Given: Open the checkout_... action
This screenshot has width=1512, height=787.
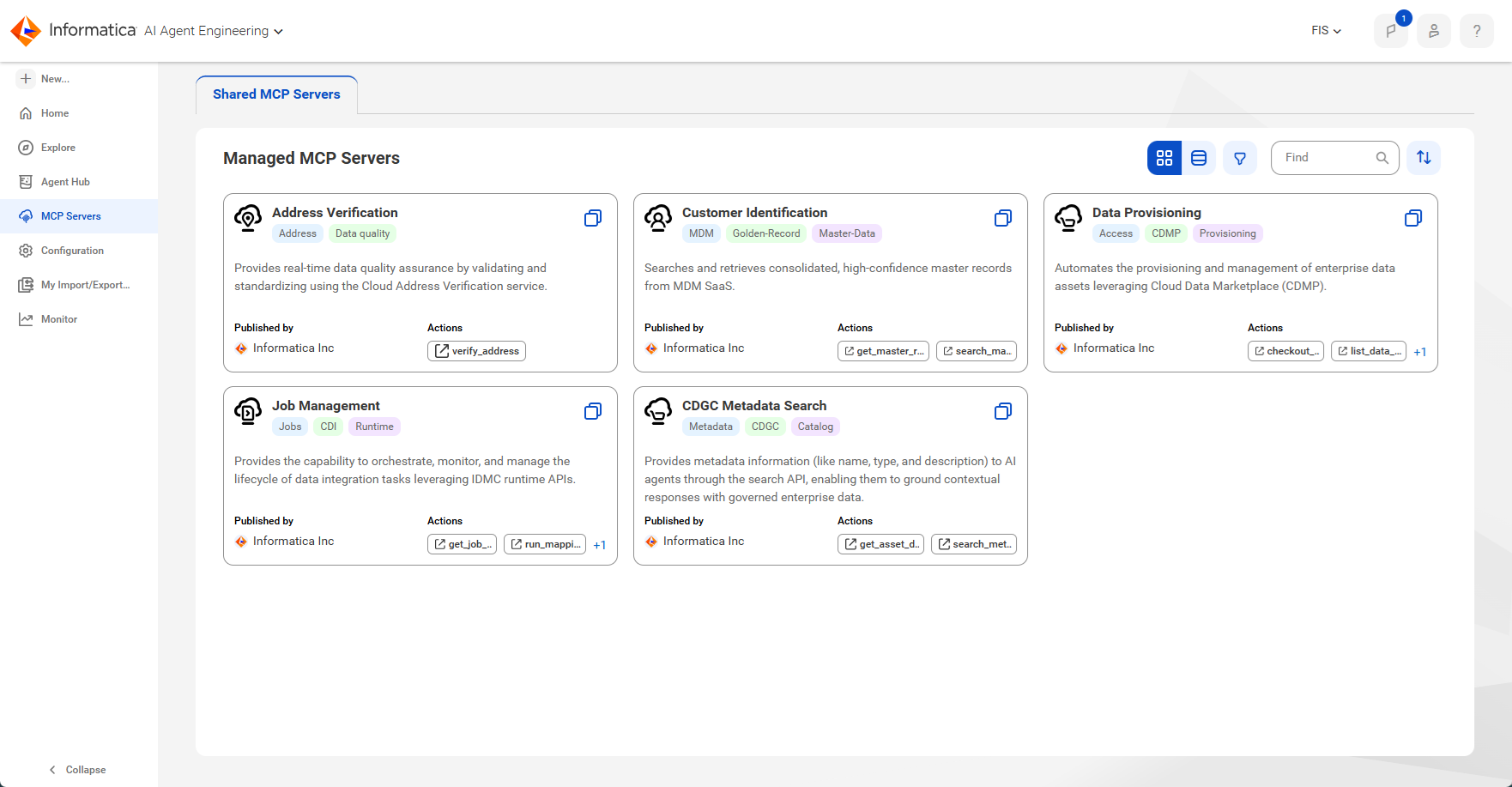Looking at the screenshot, I should [x=1285, y=351].
